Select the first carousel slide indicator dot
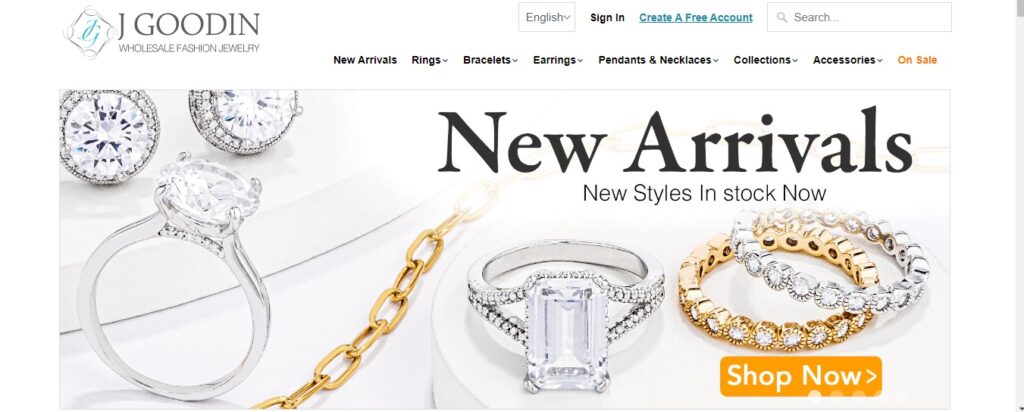1024x412 pixels. pos(814,395)
